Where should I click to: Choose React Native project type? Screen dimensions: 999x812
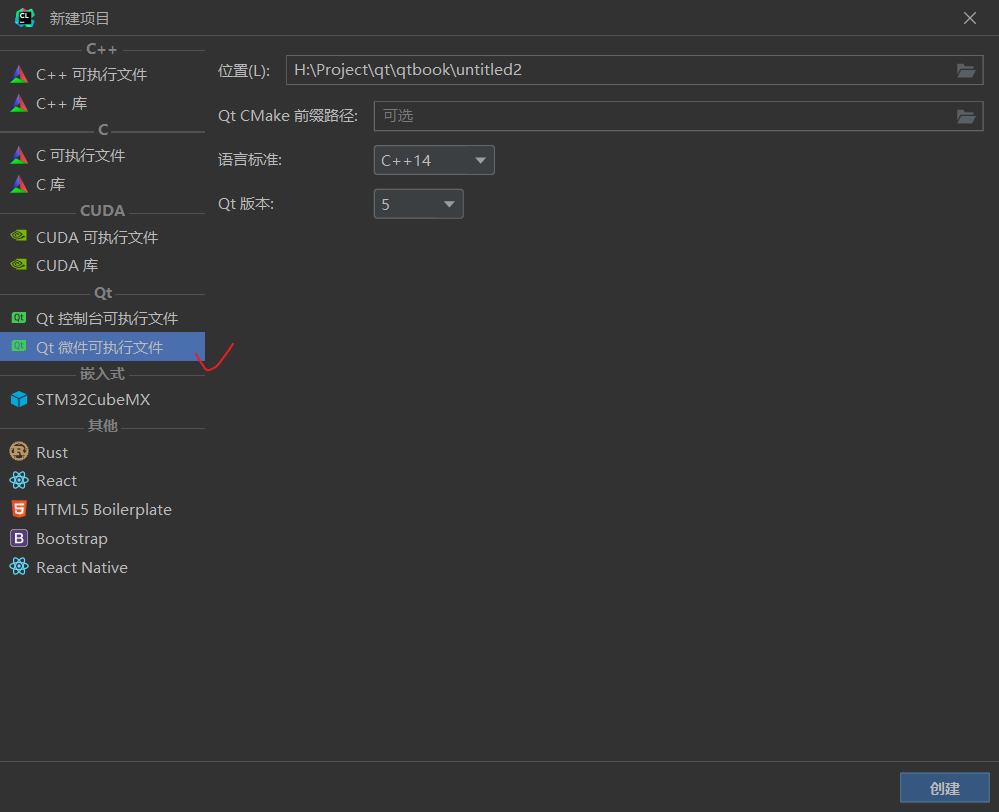103,567
